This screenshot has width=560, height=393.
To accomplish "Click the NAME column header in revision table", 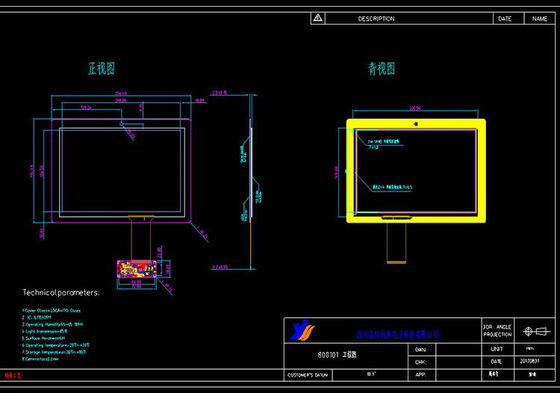I will pos(539,19).
